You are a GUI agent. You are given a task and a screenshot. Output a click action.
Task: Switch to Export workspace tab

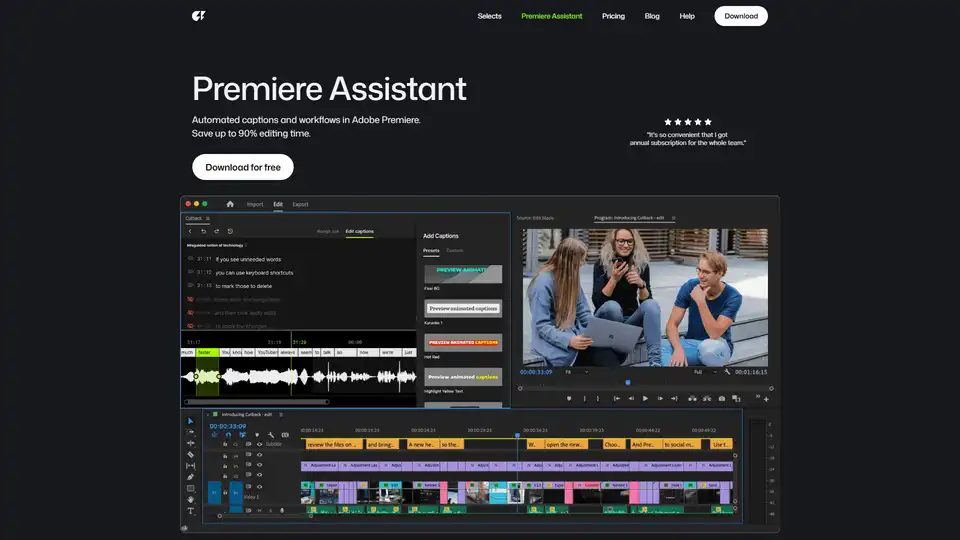tap(300, 204)
